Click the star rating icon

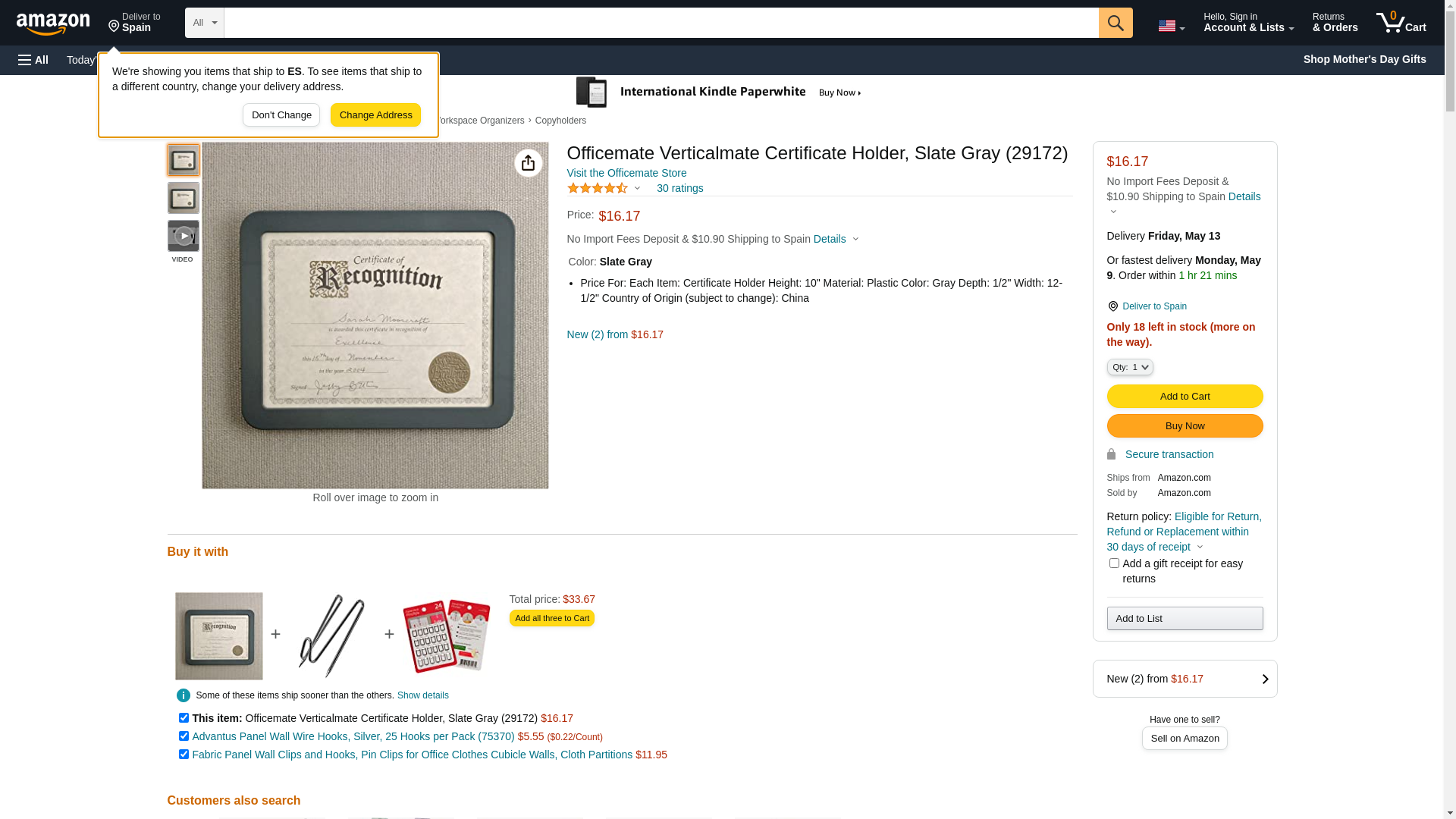[598, 188]
